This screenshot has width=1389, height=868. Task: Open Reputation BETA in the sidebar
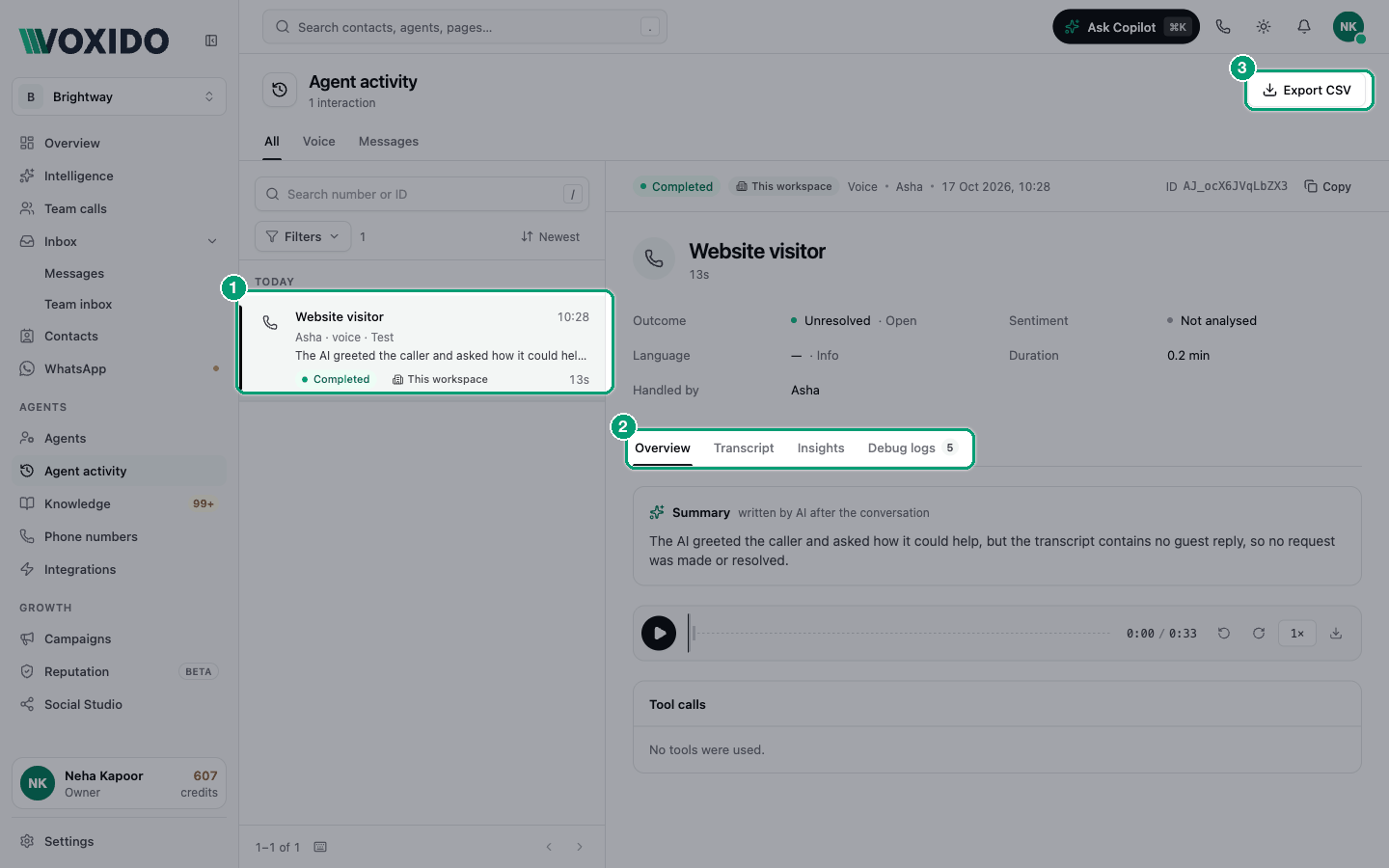tap(120, 671)
